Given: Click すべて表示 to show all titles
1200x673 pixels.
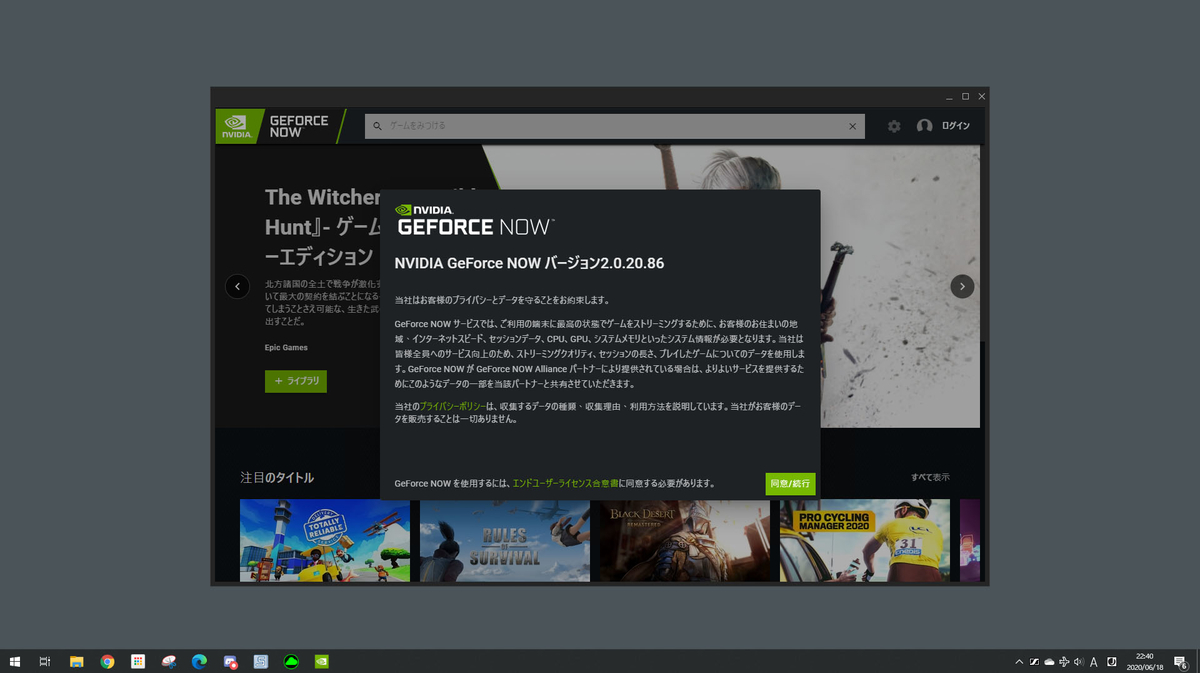Looking at the screenshot, I should 930,477.
